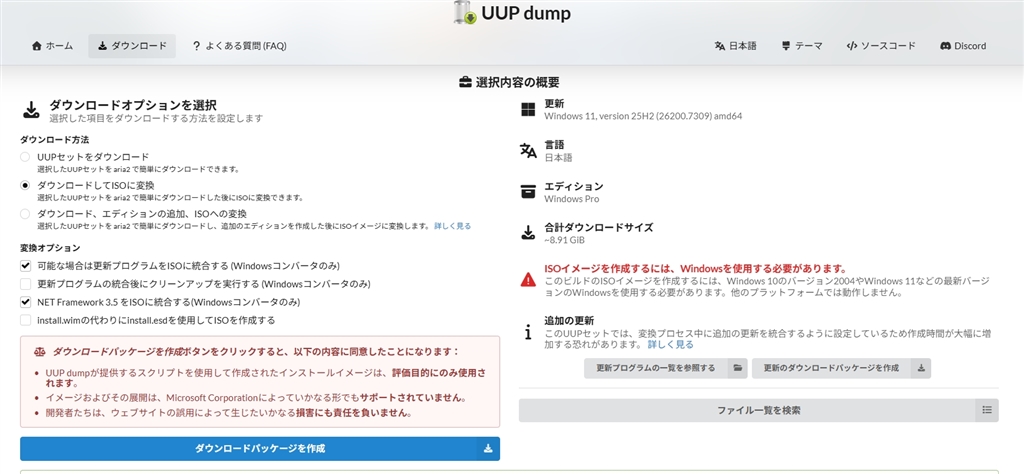
Task: Toggle NET Framework 3.5 integration checkbox
Action: [x=25, y=302]
